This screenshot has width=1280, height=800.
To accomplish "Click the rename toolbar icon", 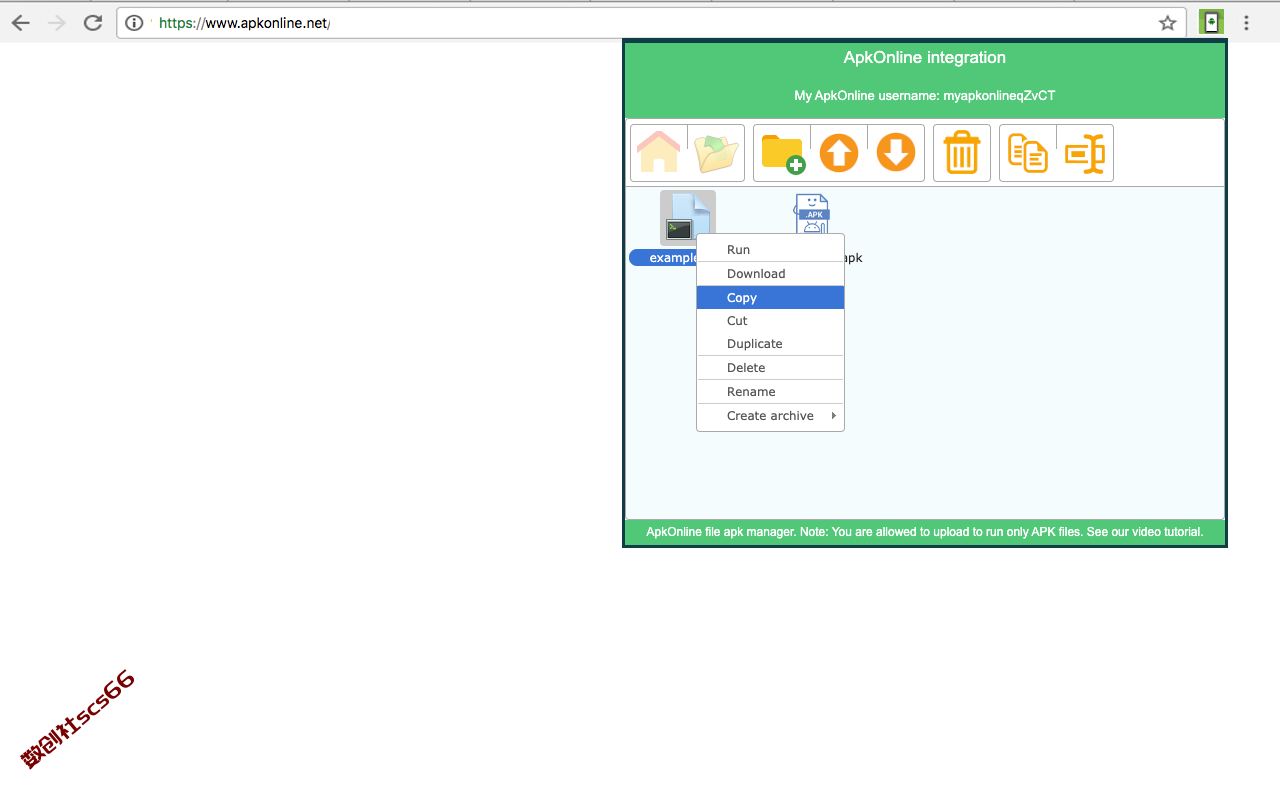I will click(x=1085, y=153).
